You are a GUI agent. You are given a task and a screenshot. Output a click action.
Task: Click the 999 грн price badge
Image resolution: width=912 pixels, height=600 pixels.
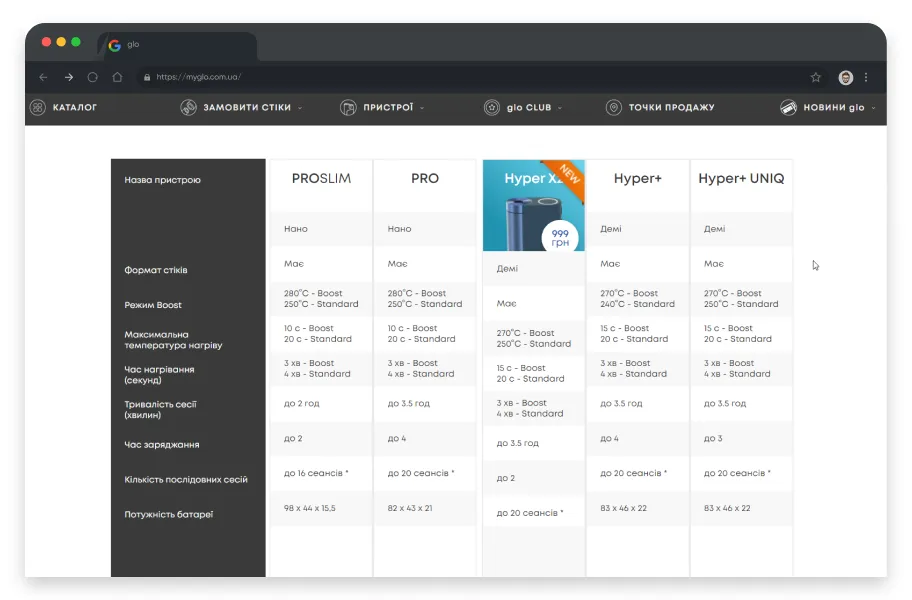tap(560, 237)
